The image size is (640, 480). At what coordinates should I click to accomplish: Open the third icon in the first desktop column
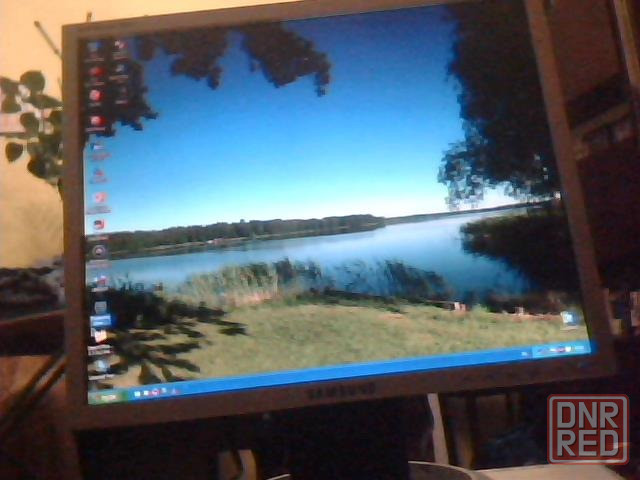click(95, 96)
